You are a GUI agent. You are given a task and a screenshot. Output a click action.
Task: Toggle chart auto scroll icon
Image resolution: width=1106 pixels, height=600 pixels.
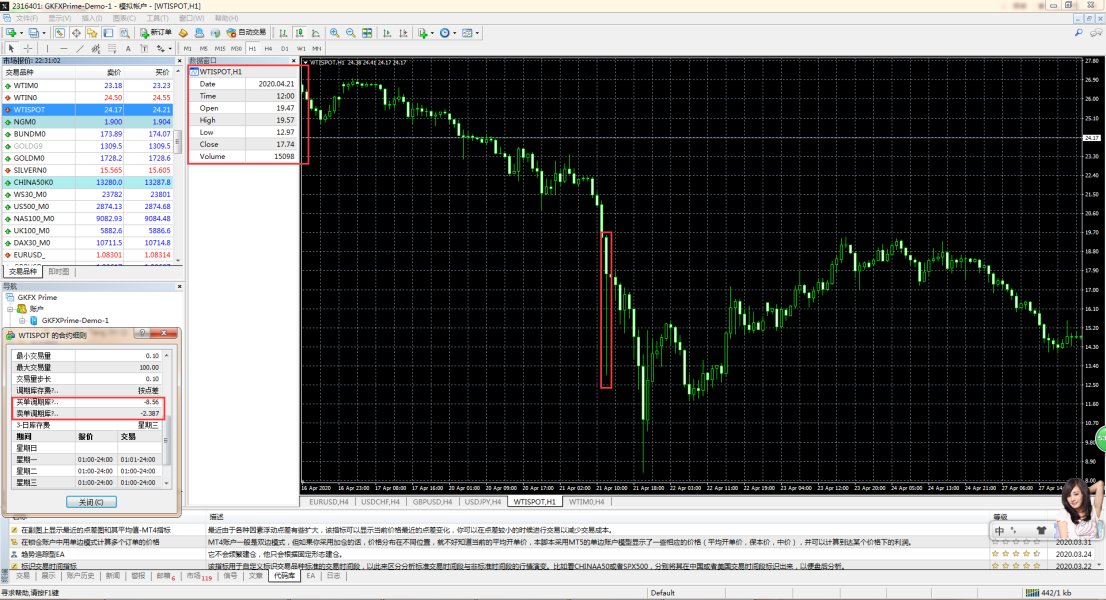pos(387,32)
